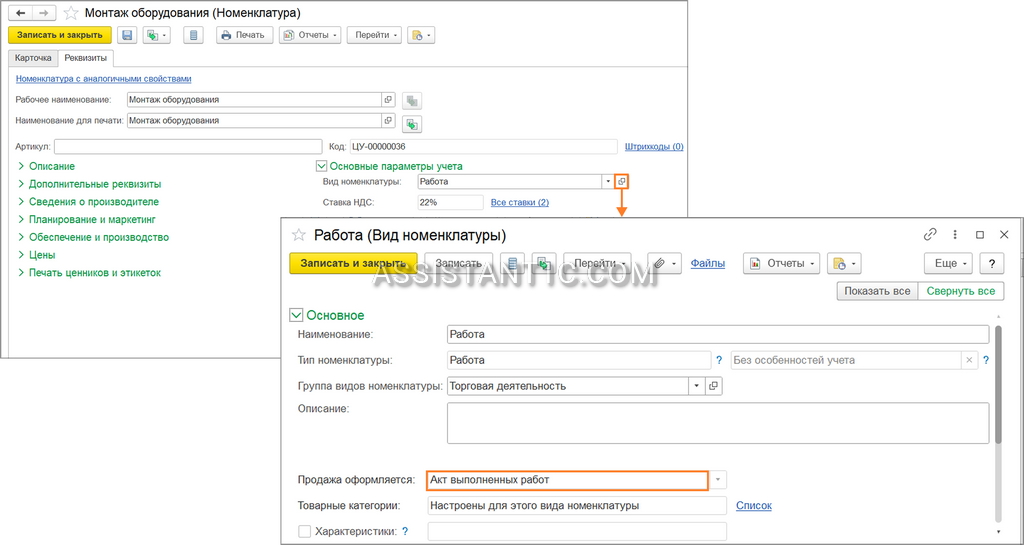The image size is (1024, 545).
Task: Click Ставка НДС field 22%
Action: pos(451,202)
